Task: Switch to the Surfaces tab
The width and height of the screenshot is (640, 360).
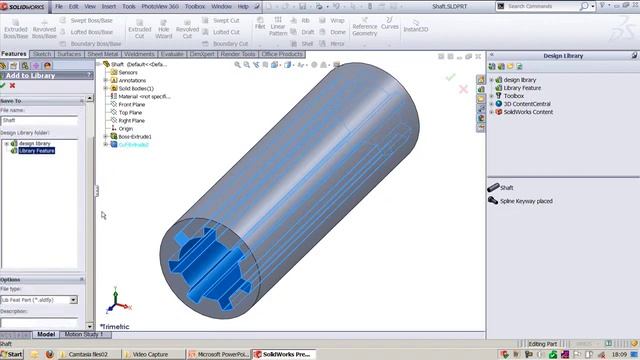Action: (69, 54)
